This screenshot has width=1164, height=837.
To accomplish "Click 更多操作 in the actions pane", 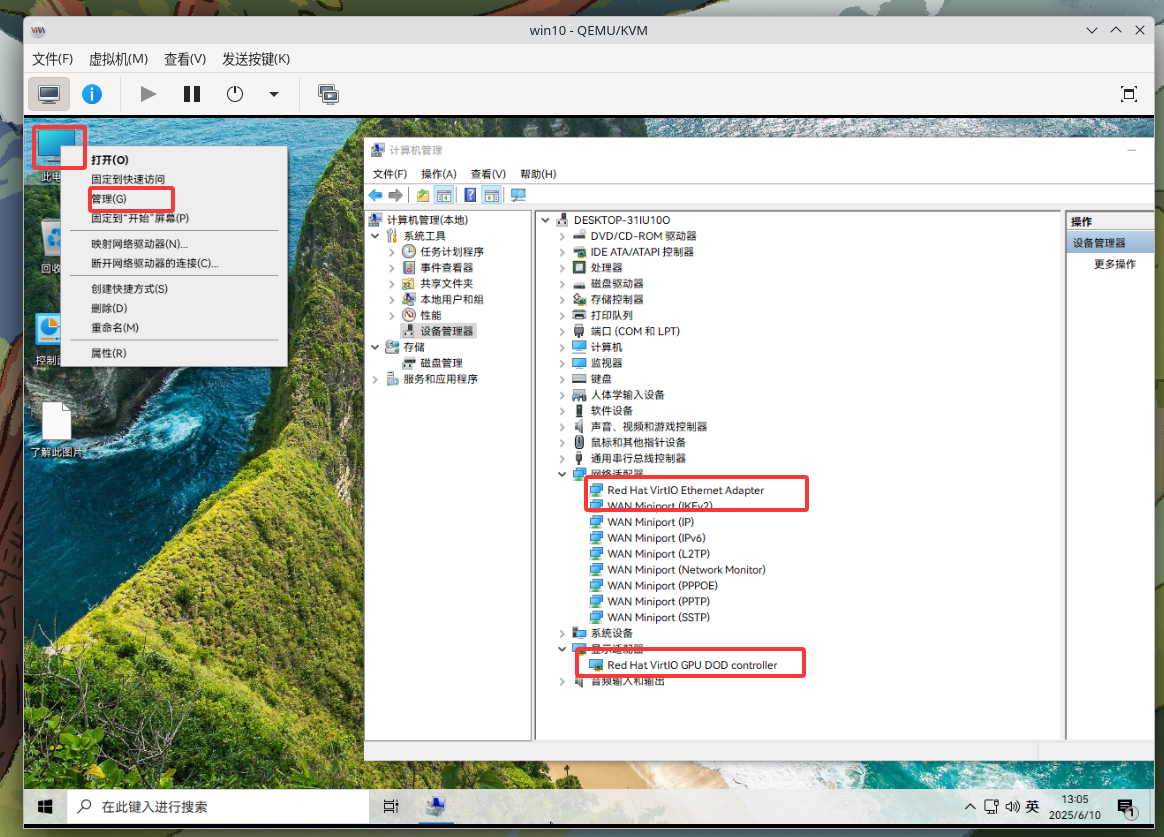I will [1114, 265].
